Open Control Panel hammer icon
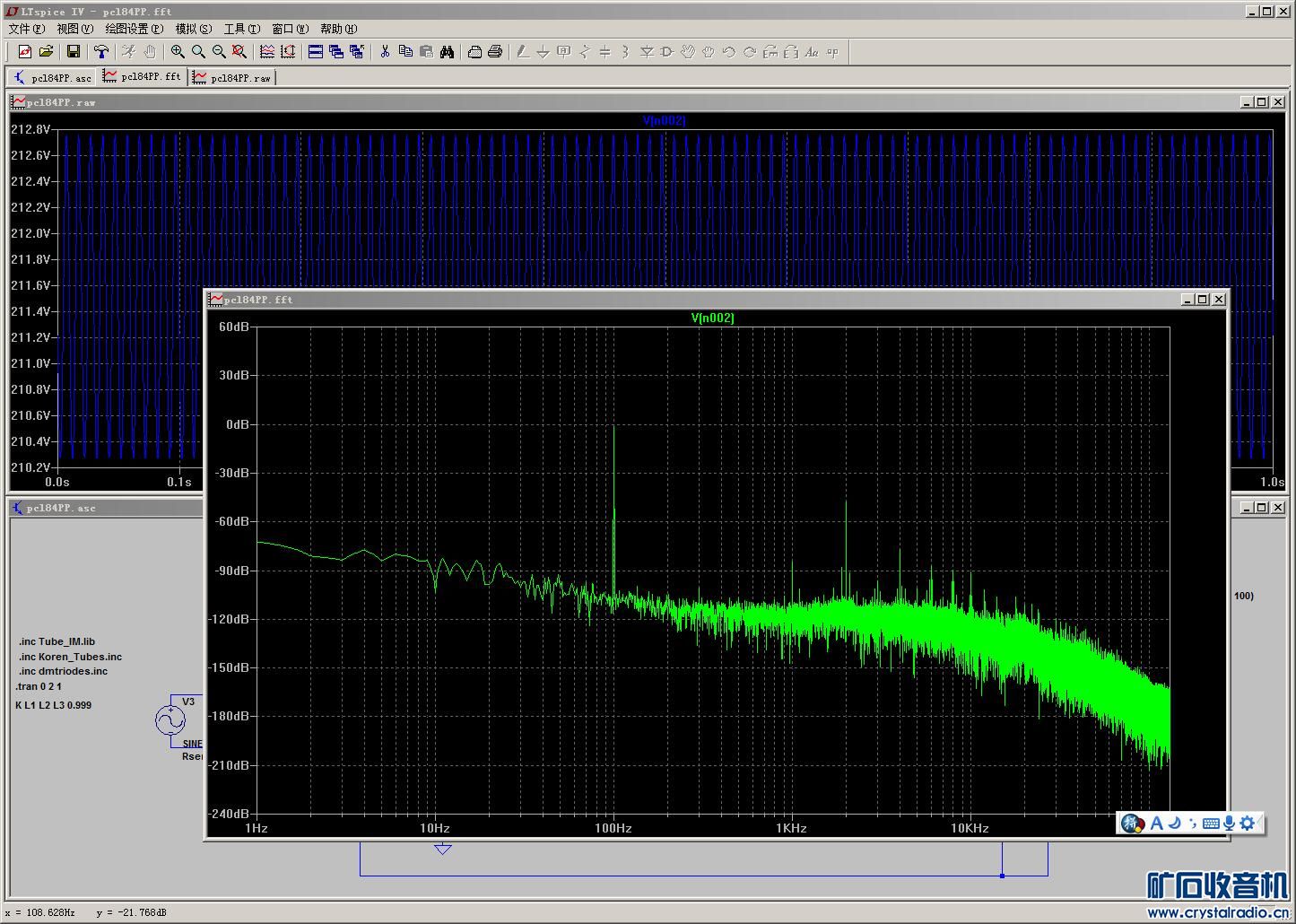1296x924 pixels. 101,52
